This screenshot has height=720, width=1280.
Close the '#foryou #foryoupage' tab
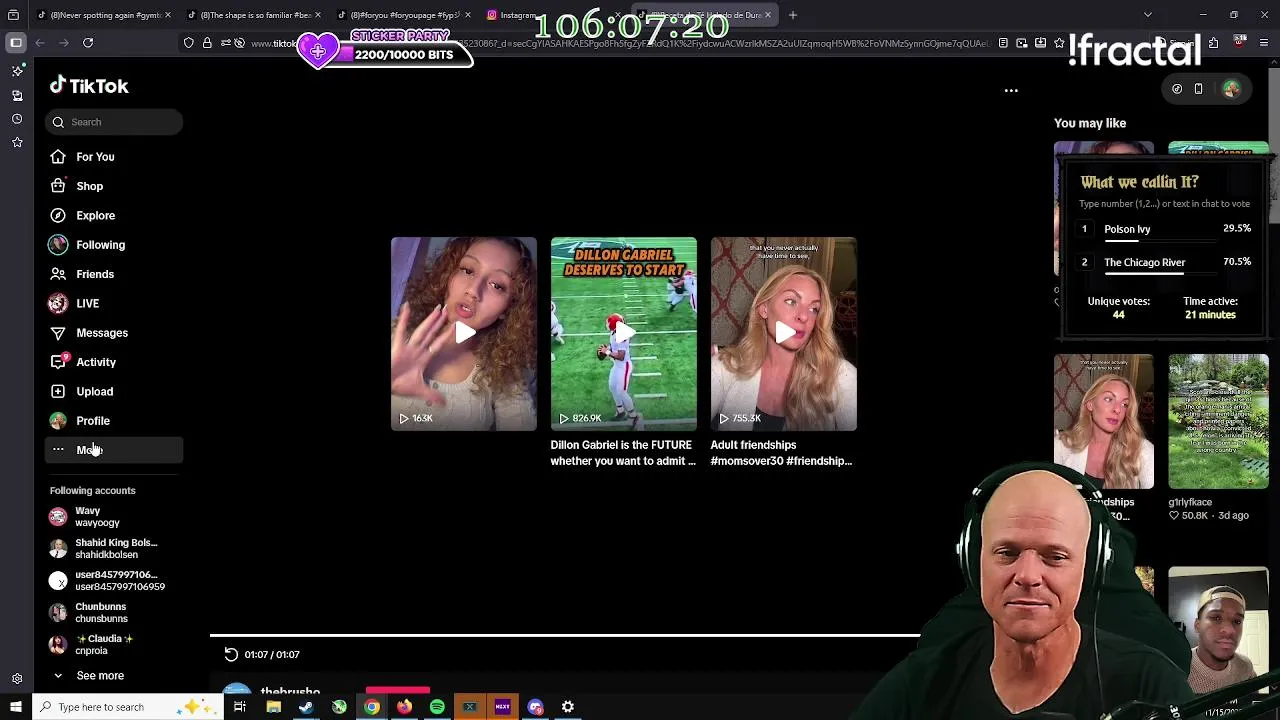[x=467, y=15]
